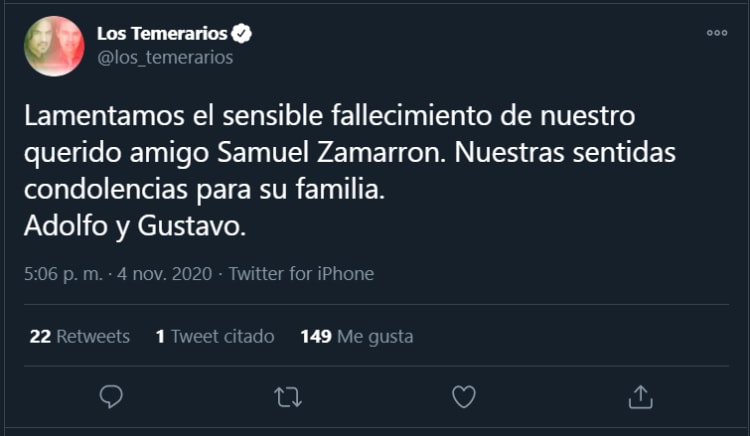The width and height of the screenshot is (750, 436).
Task: Open the share tweet icon
Action: click(640, 396)
